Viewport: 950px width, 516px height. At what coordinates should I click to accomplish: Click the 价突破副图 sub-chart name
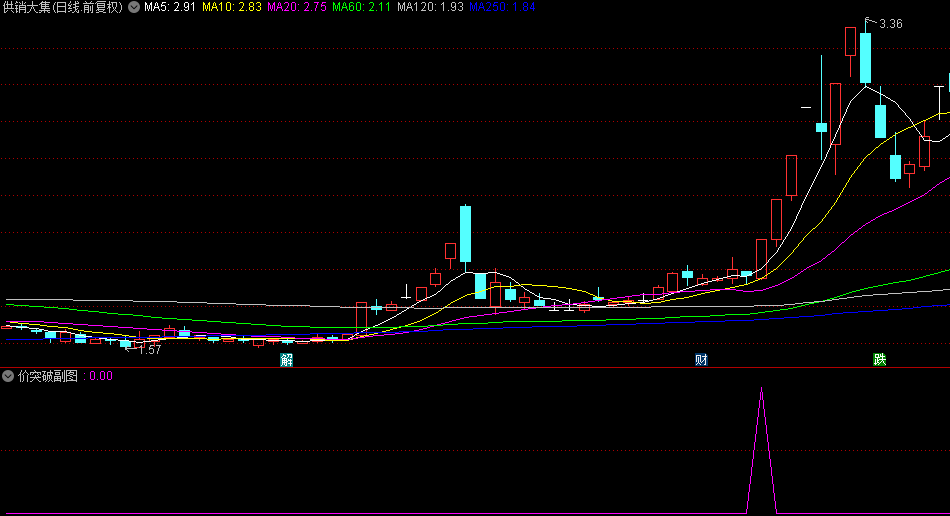pos(50,377)
